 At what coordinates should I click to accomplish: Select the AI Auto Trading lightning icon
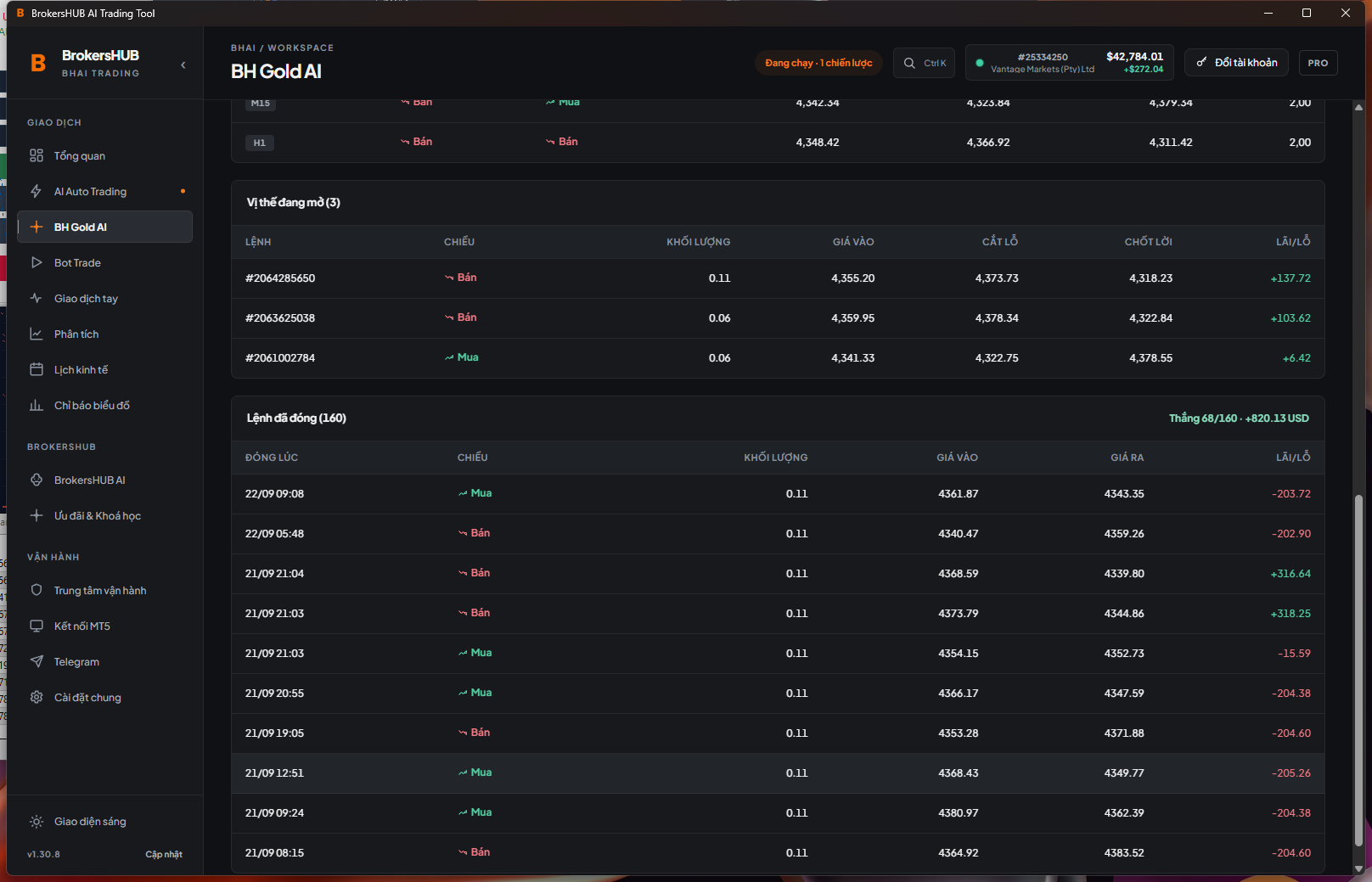click(37, 191)
